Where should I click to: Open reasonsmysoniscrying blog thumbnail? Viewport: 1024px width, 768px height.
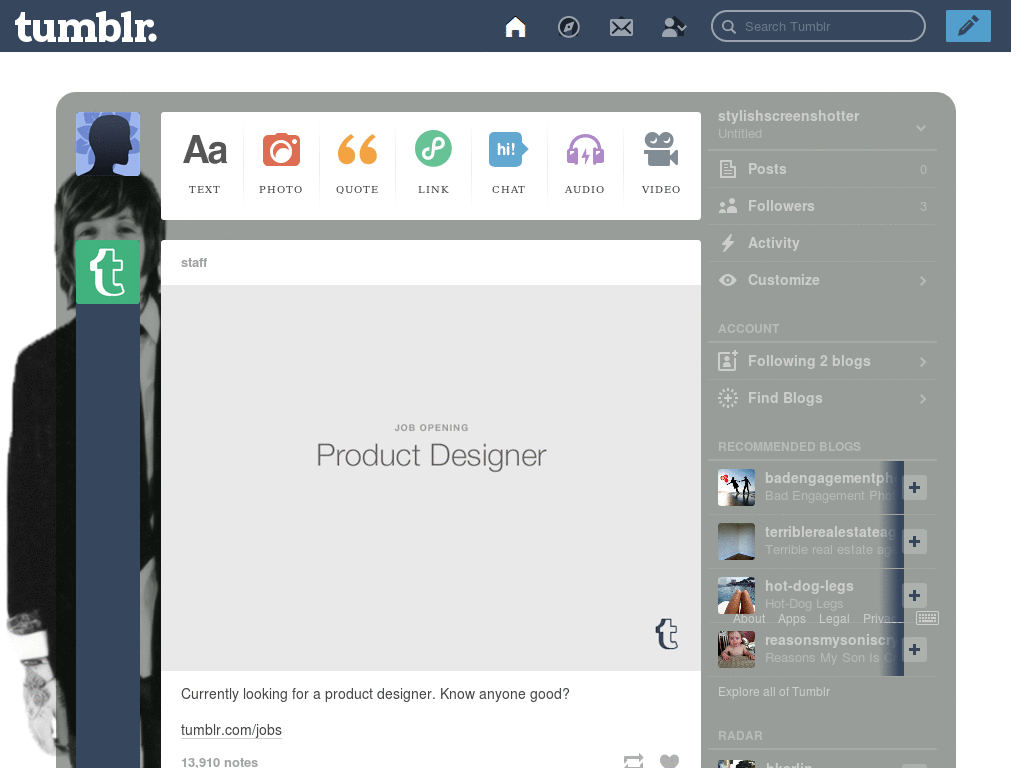[736, 649]
